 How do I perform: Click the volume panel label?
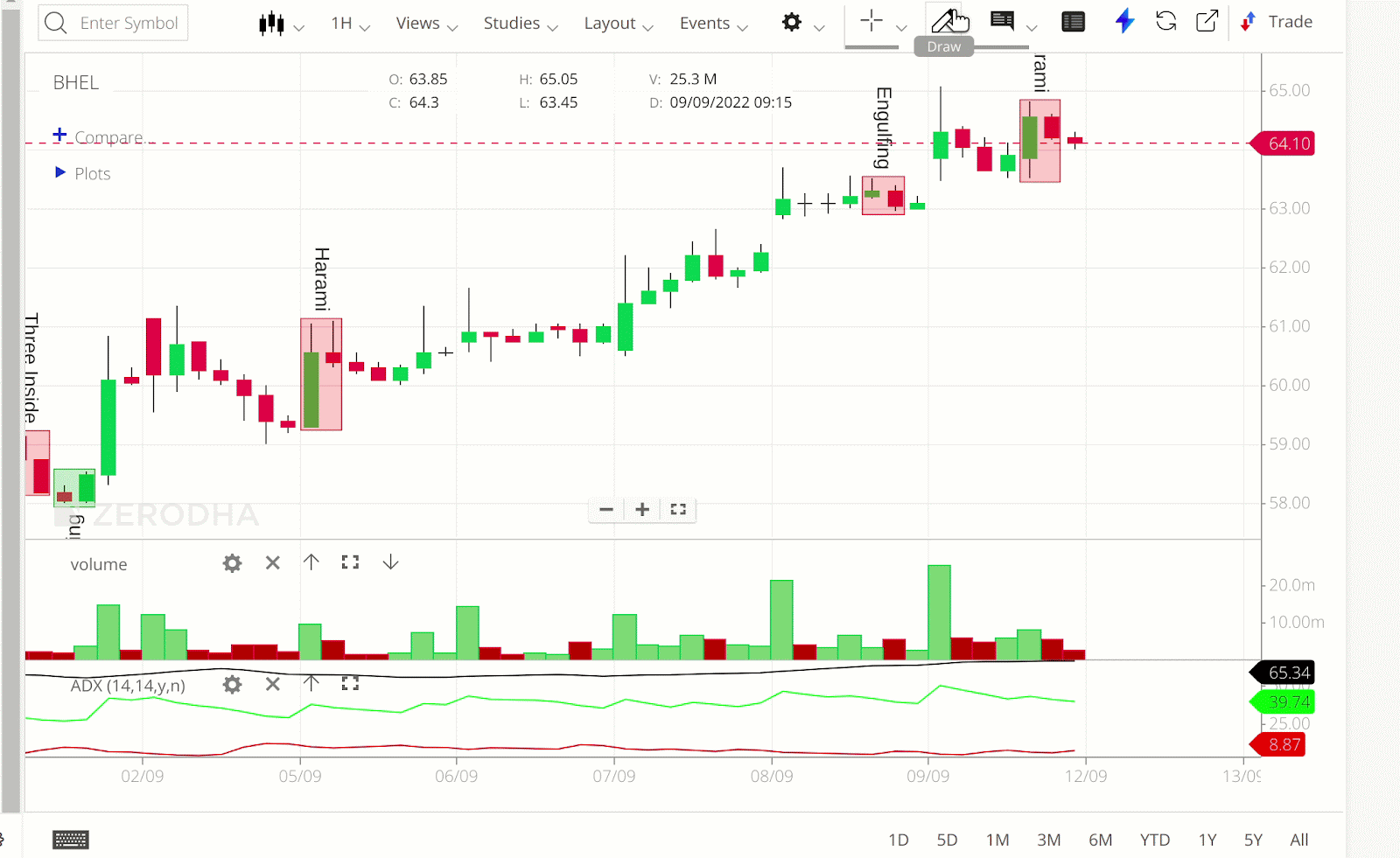click(99, 564)
